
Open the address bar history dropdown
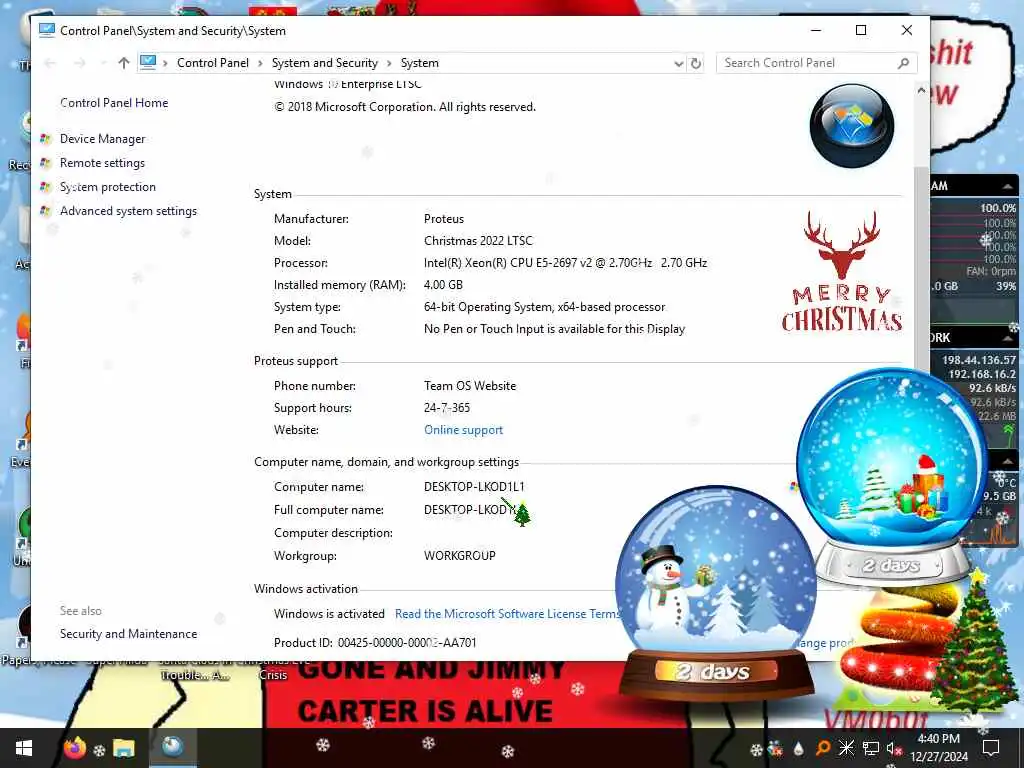tap(679, 63)
